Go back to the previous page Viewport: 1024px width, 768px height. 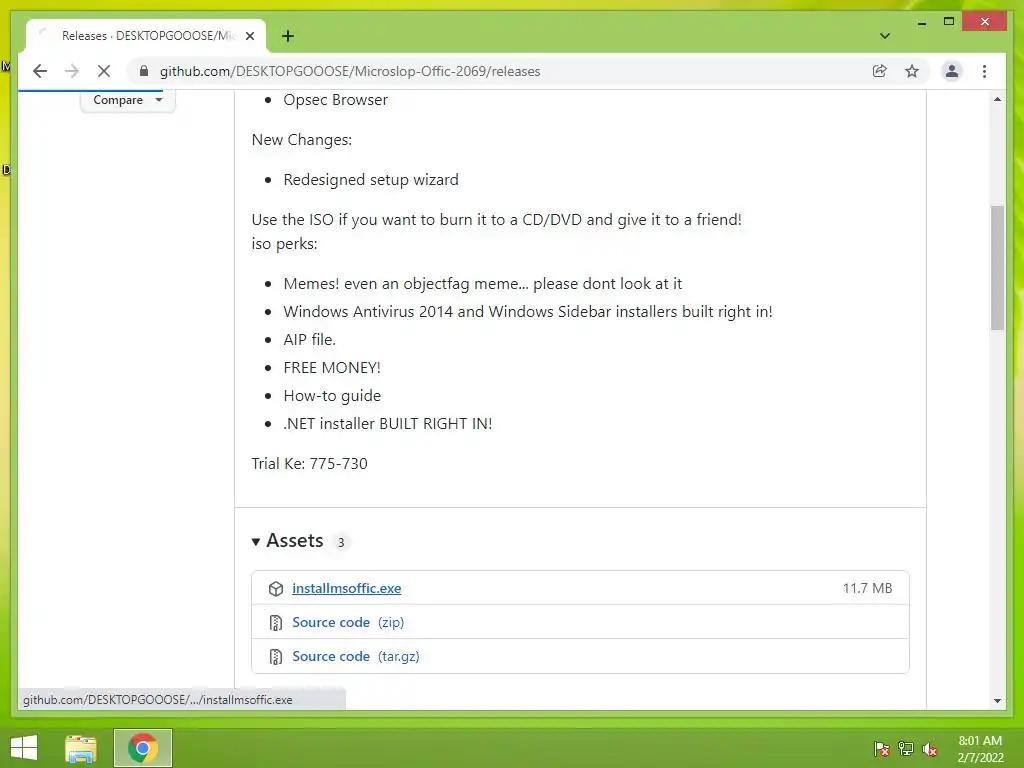(x=40, y=71)
